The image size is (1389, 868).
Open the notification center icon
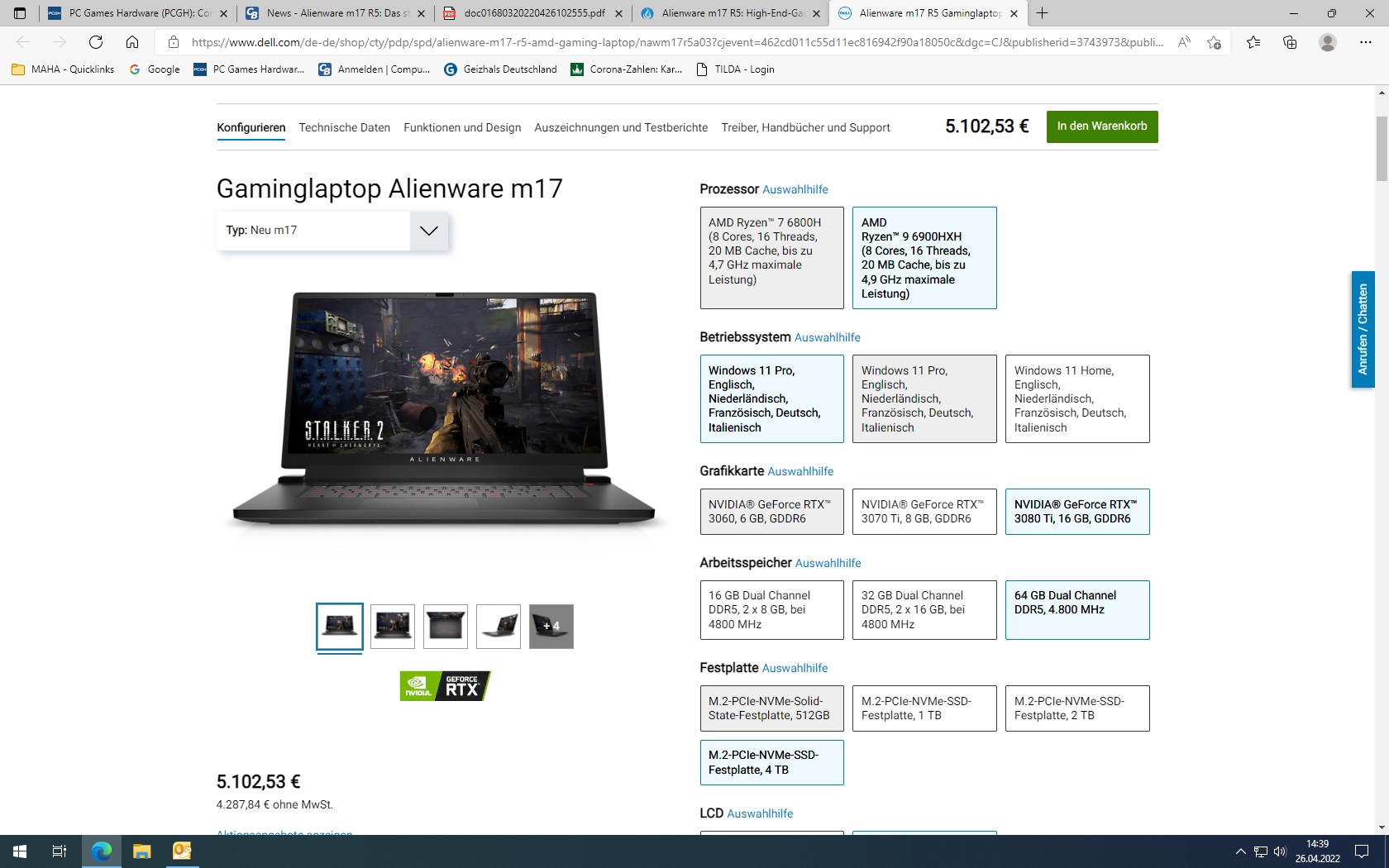click(x=1362, y=851)
